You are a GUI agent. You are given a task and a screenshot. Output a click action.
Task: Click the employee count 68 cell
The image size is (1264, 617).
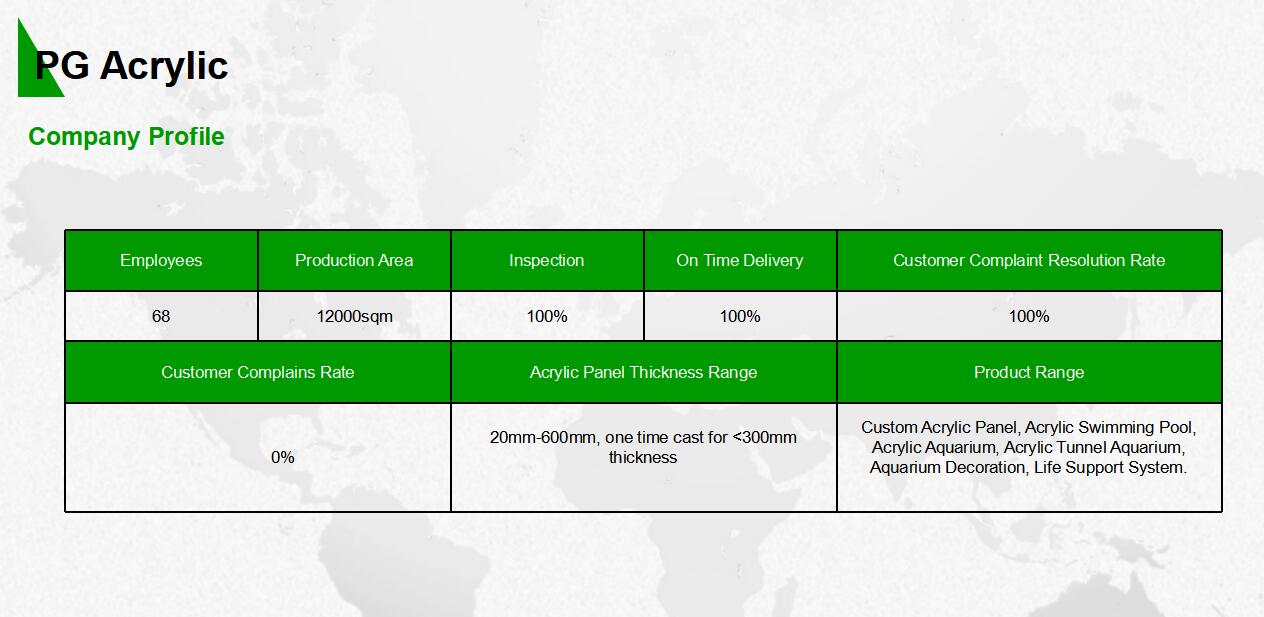point(161,316)
